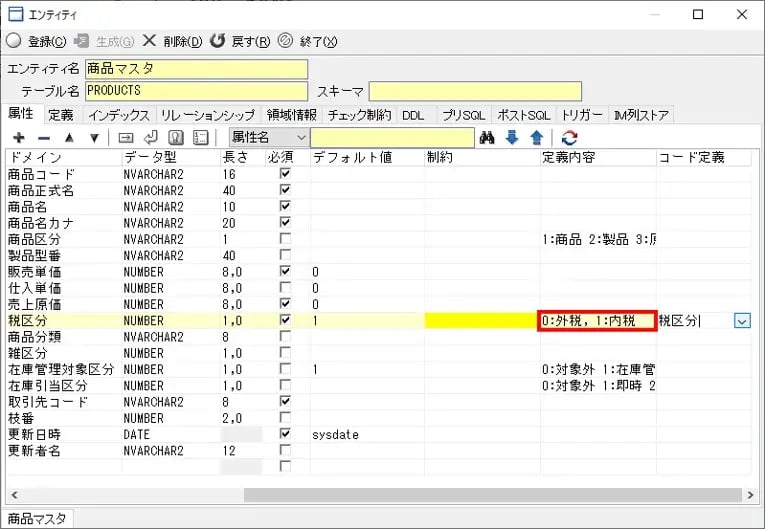The image size is (765, 529).
Task: Click the minus icon to remove attribute row
Action: click(x=44, y=137)
